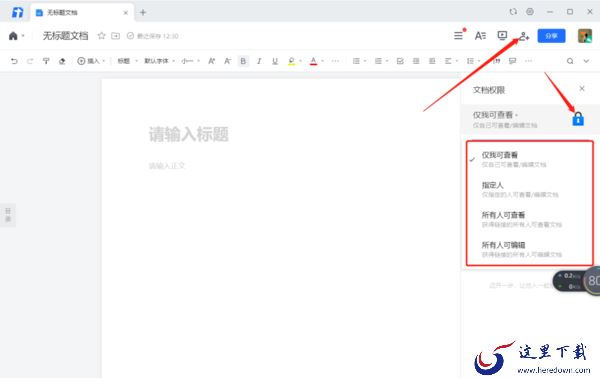The width and height of the screenshot is (600, 378).
Task: Click the refresh icon in title bar
Action: [x=513, y=12]
